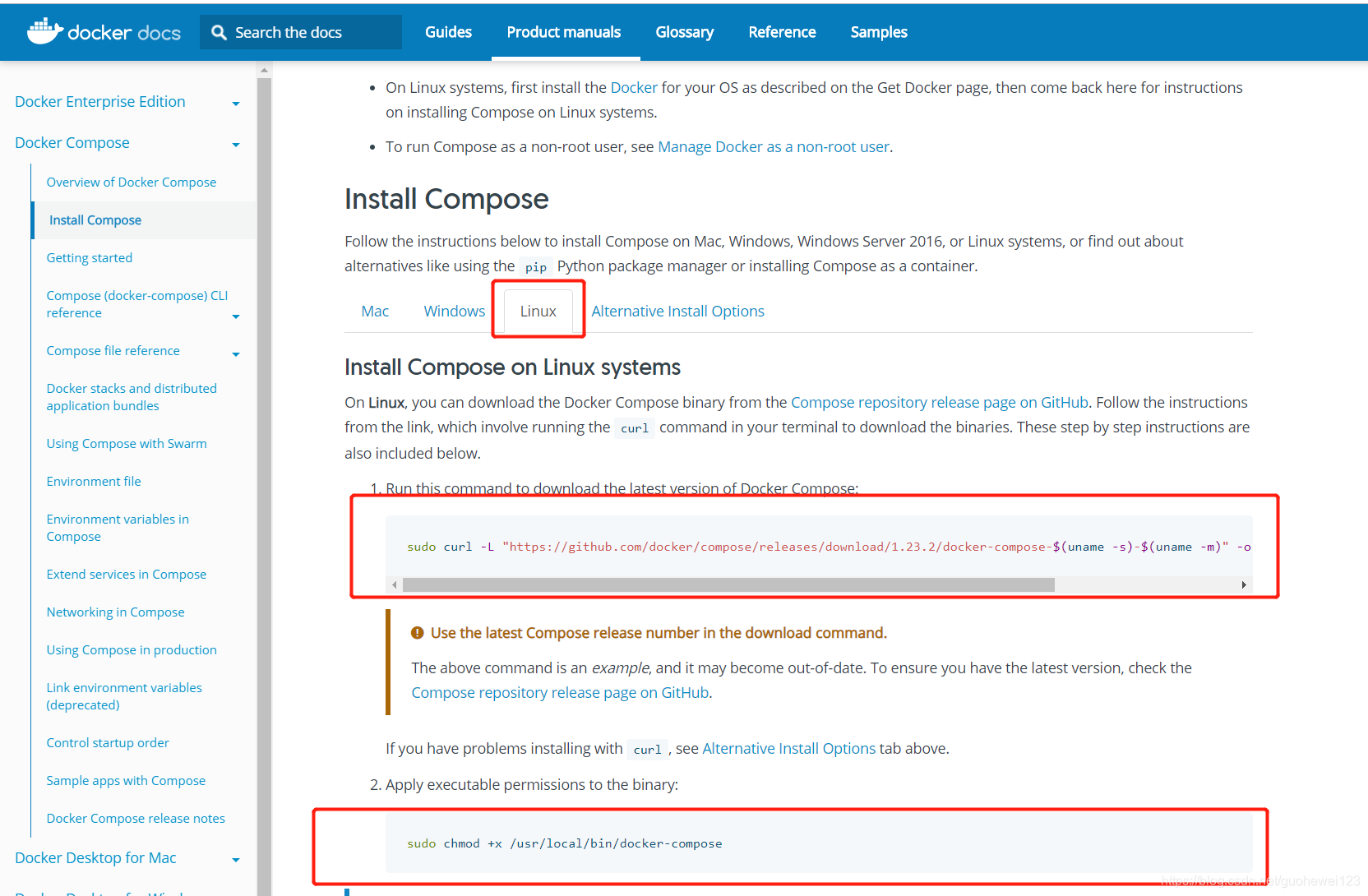Screen dimensions: 1368x896
Task: Open Environment file page
Action: [x=94, y=481]
